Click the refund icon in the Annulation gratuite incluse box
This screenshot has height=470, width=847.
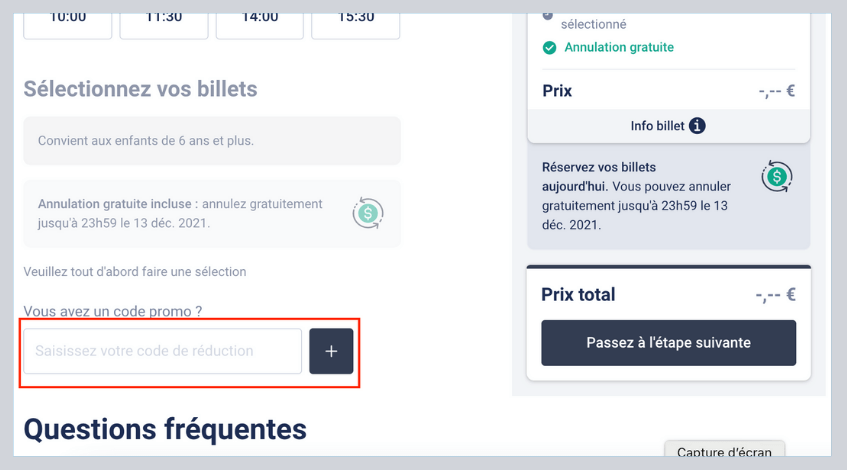(x=368, y=213)
